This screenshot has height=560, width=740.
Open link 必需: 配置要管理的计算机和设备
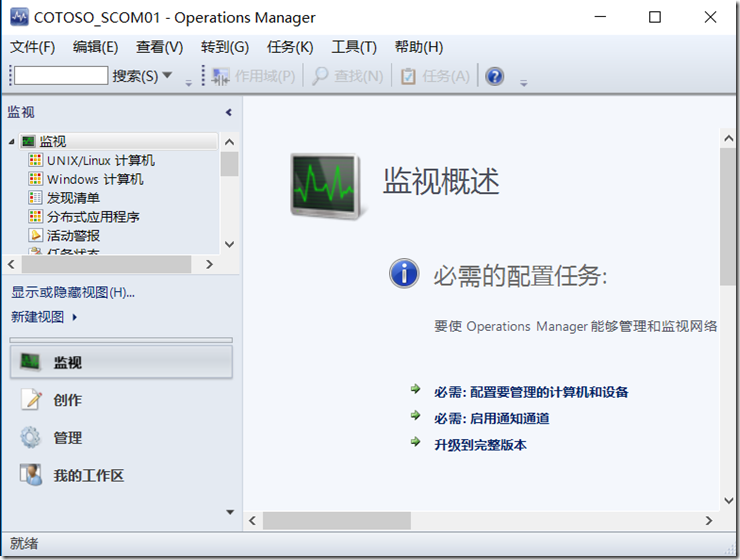pos(531,392)
